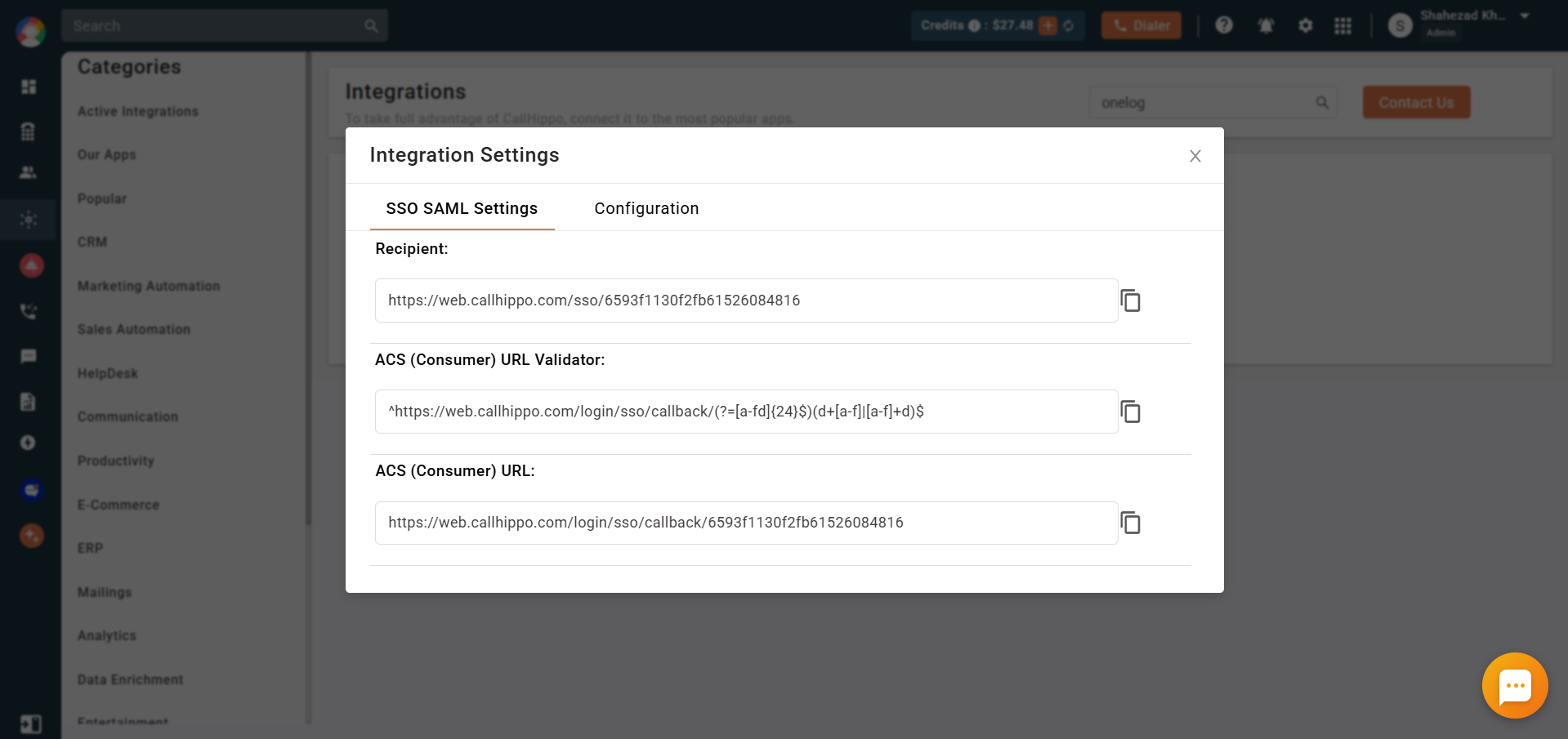The height and width of the screenshot is (739, 1568).
Task: Click the blue circular sidebar icon
Action: (31, 490)
